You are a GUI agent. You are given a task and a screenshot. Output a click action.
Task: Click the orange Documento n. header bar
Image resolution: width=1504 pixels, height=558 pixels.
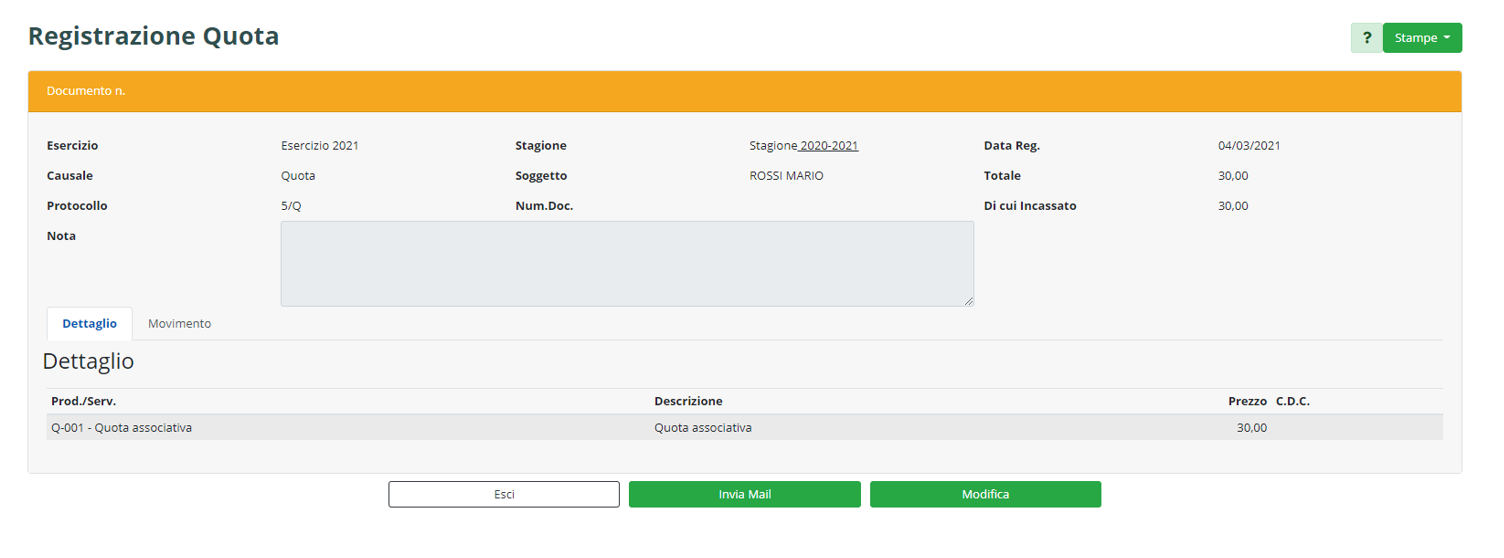click(744, 91)
